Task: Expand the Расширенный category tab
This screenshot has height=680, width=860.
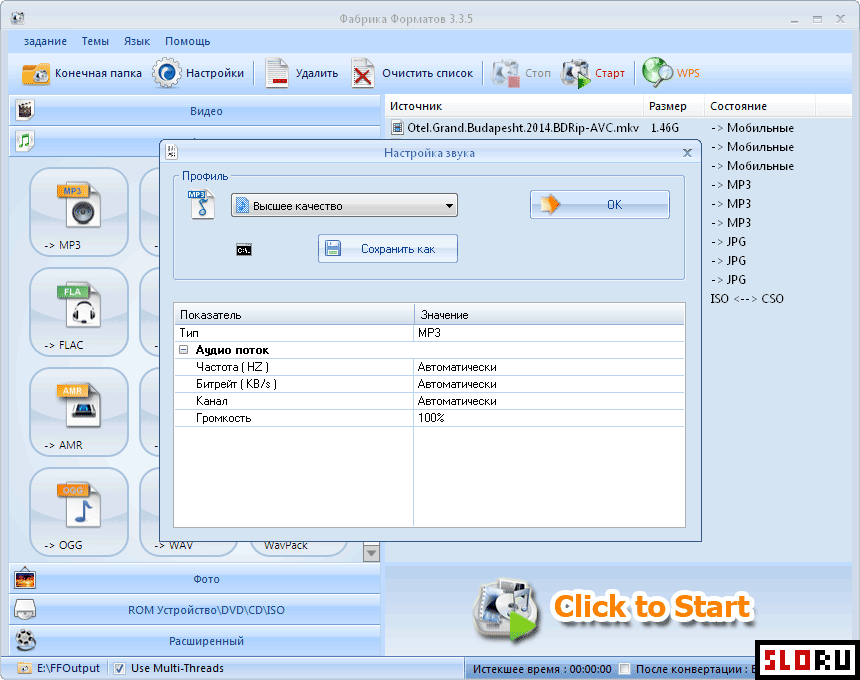Action: (195, 641)
